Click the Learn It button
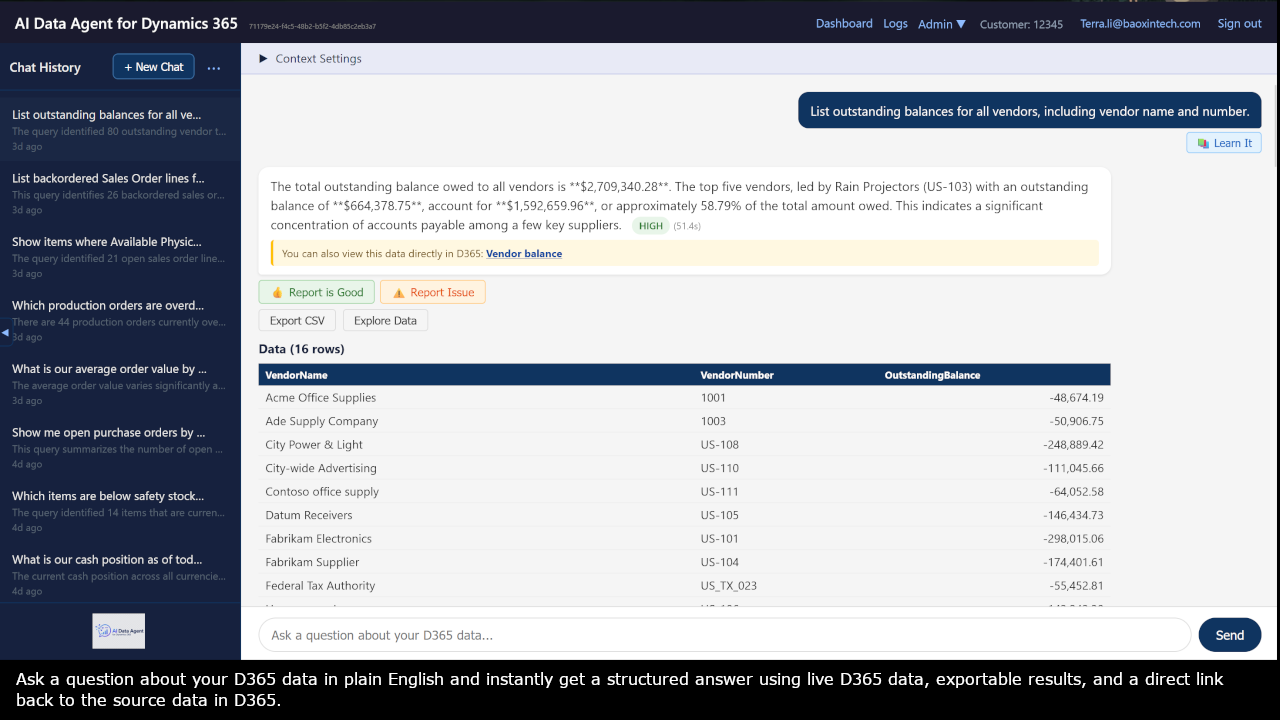The height and width of the screenshot is (720, 1280). (1224, 143)
